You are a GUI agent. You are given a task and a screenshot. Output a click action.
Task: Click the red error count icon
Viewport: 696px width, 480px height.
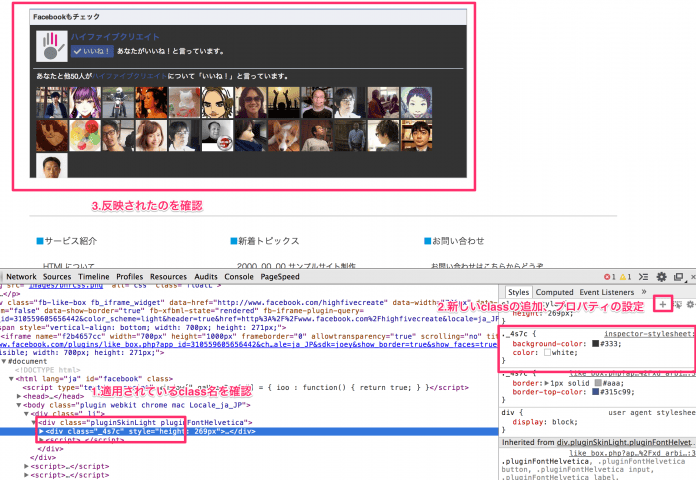607,277
